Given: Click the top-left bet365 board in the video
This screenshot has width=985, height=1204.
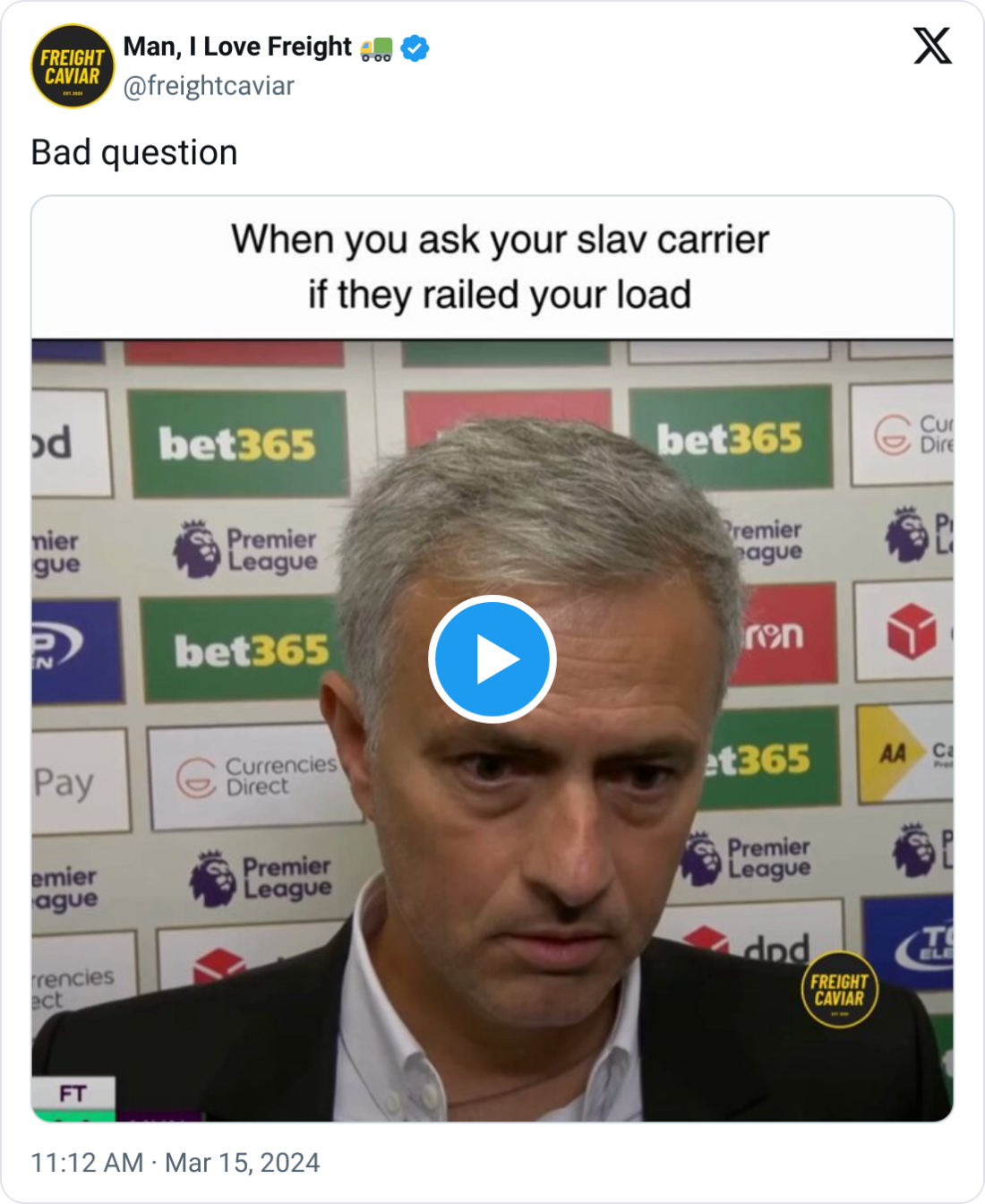Looking at the screenshot, I should click(237, 443).
